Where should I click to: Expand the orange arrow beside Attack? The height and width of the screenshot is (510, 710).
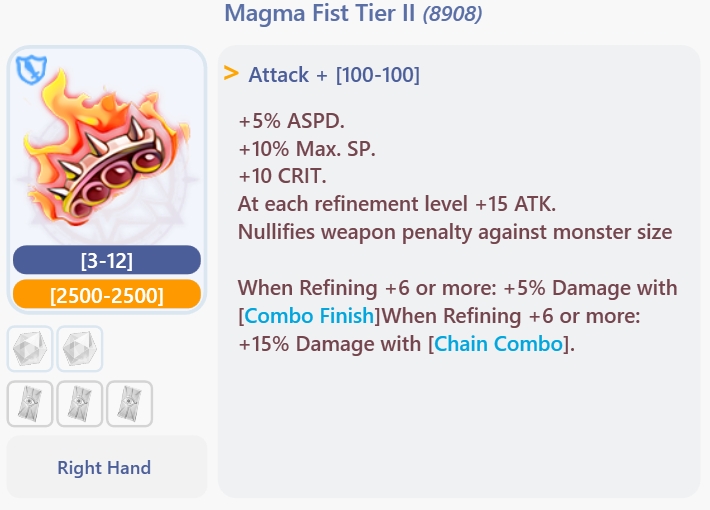point(231,73)
